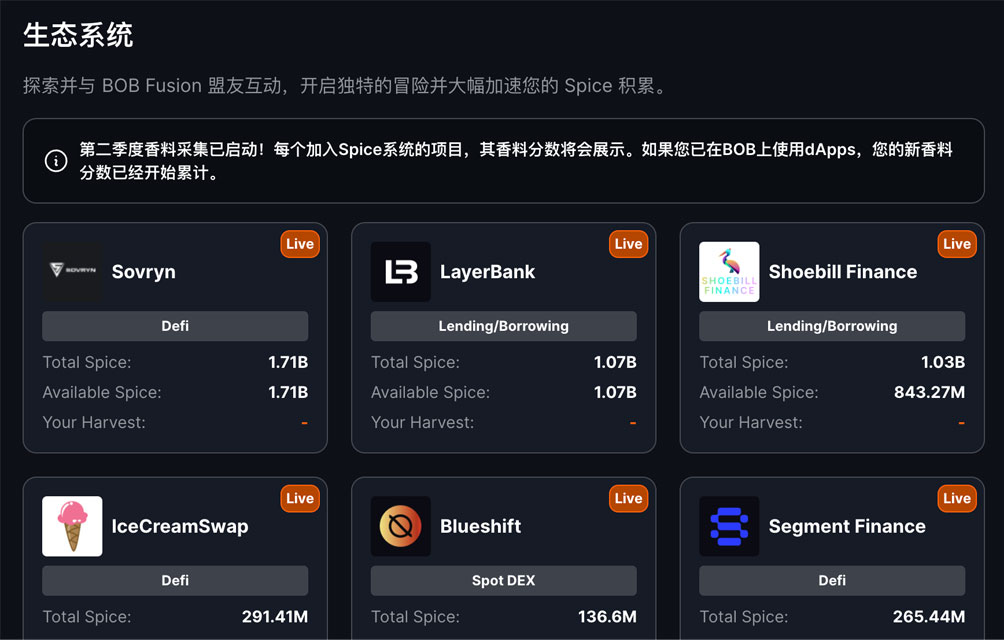Click the Total Spice label on IceCreamSwap card
Screen dimensions: 1004x640
(x=87, y=617)
